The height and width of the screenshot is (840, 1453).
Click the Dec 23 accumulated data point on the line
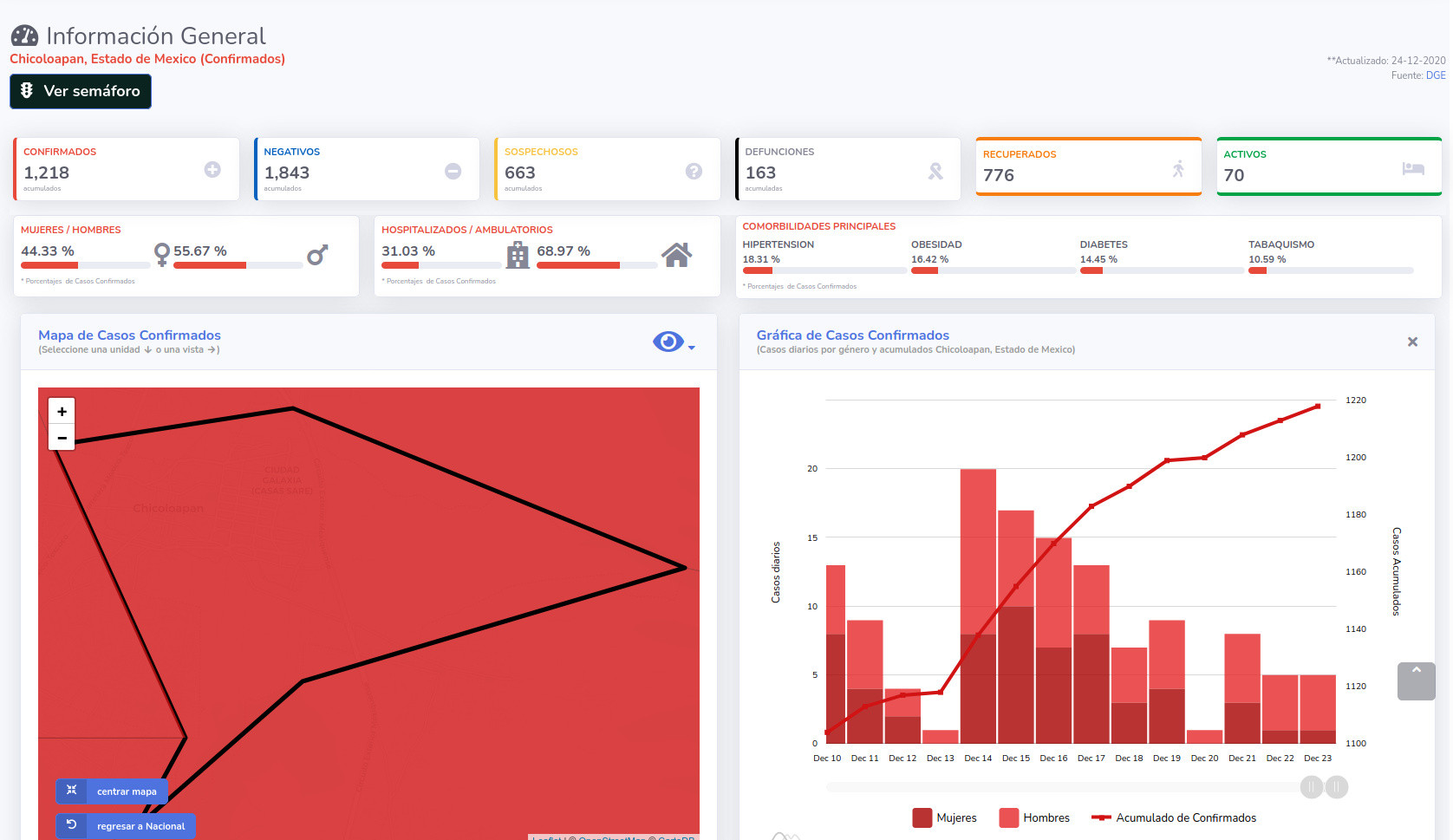click(1318, 406)
